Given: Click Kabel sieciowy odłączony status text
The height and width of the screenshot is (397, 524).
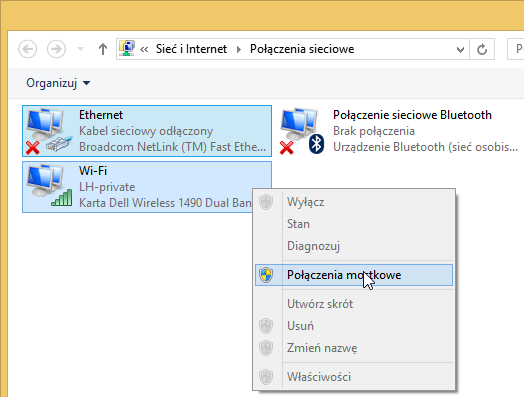Looking at the screenshot, I should pos(146,131).
